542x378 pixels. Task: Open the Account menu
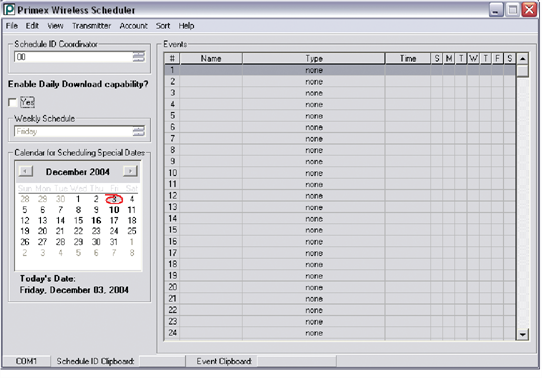click(133, 26)
